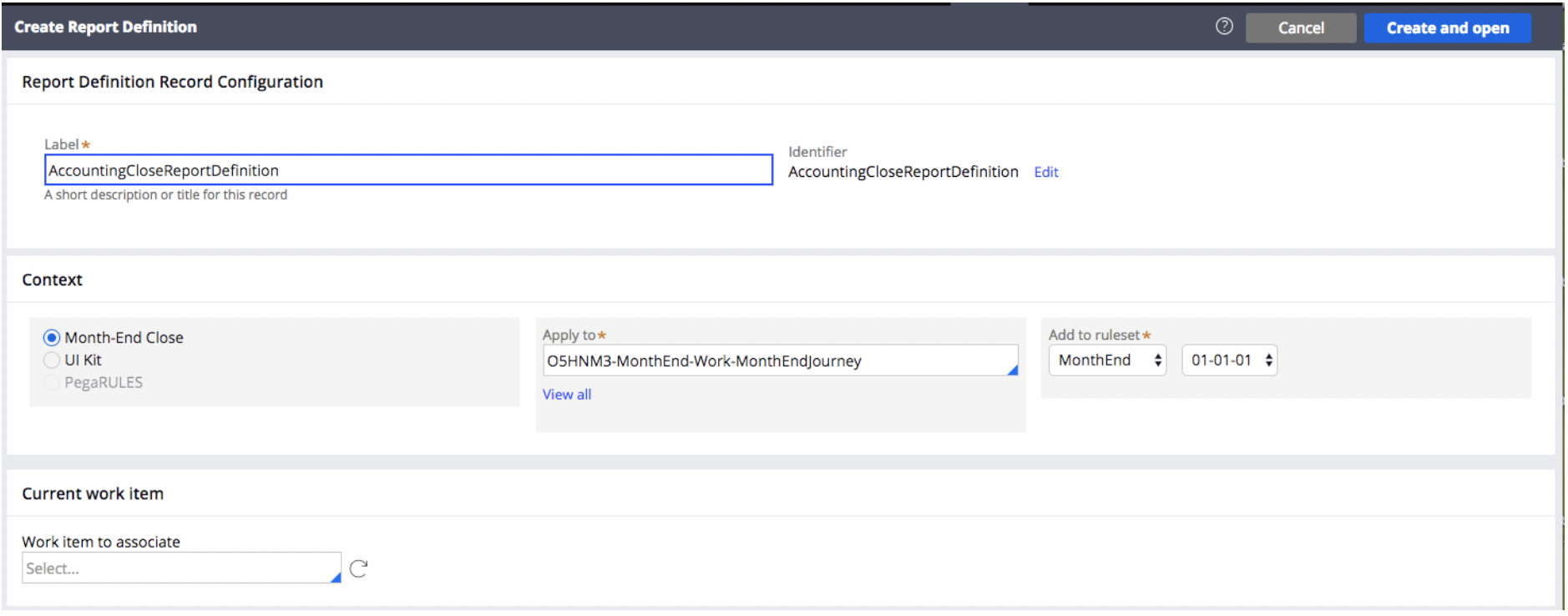
Task: Click 'A short description or title' hint text
Action: click(165, 194)
